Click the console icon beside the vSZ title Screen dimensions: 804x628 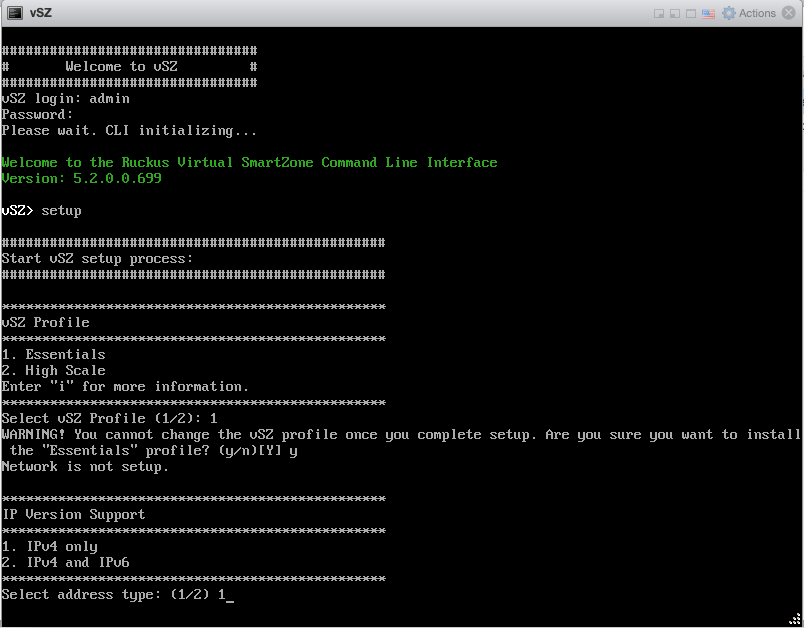coord(15,13)
